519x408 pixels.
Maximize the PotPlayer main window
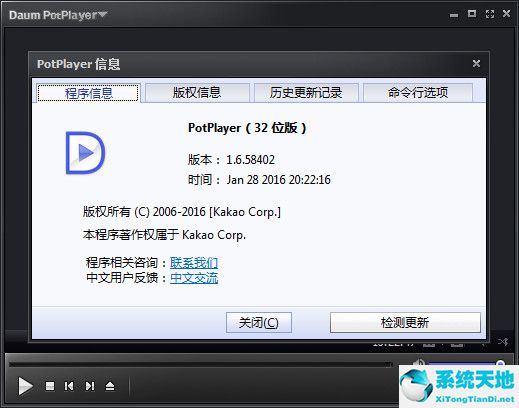click(x=472, y=14)
